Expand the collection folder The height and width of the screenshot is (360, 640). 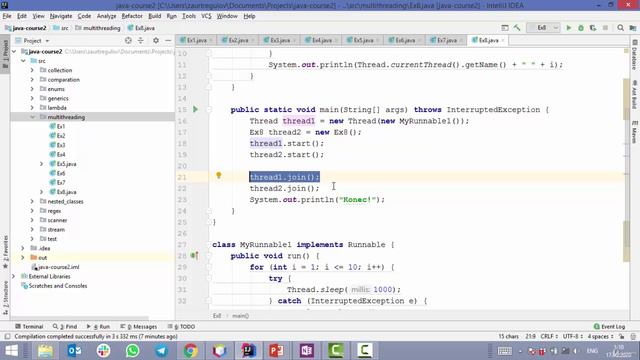pos(32,70)
